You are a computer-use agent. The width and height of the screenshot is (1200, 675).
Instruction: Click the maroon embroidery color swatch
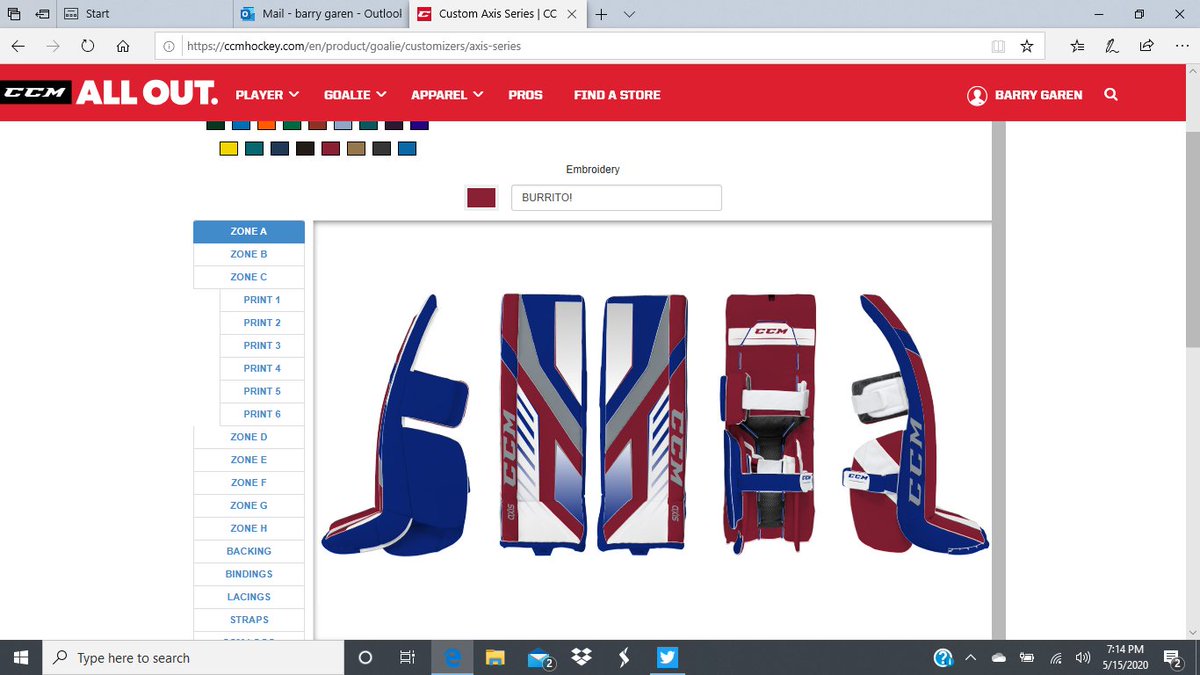point(481,198)
